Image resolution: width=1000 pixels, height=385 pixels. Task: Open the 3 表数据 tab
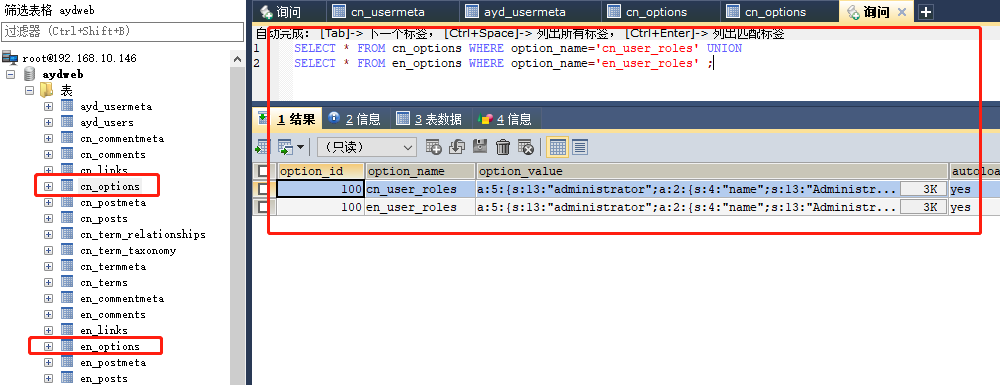(x=430, y=119)
